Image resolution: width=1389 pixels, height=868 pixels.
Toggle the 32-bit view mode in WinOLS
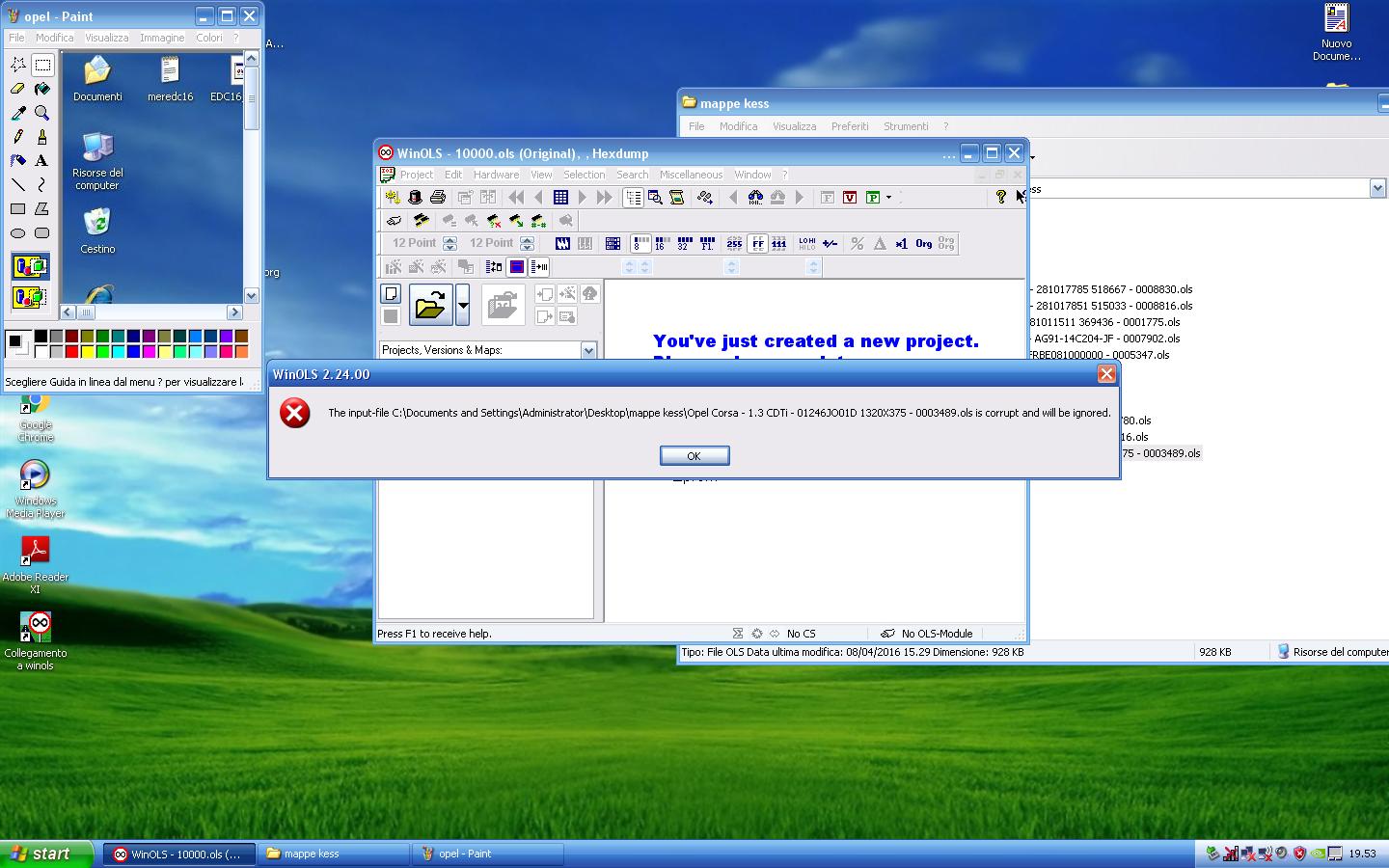(684, 244)
